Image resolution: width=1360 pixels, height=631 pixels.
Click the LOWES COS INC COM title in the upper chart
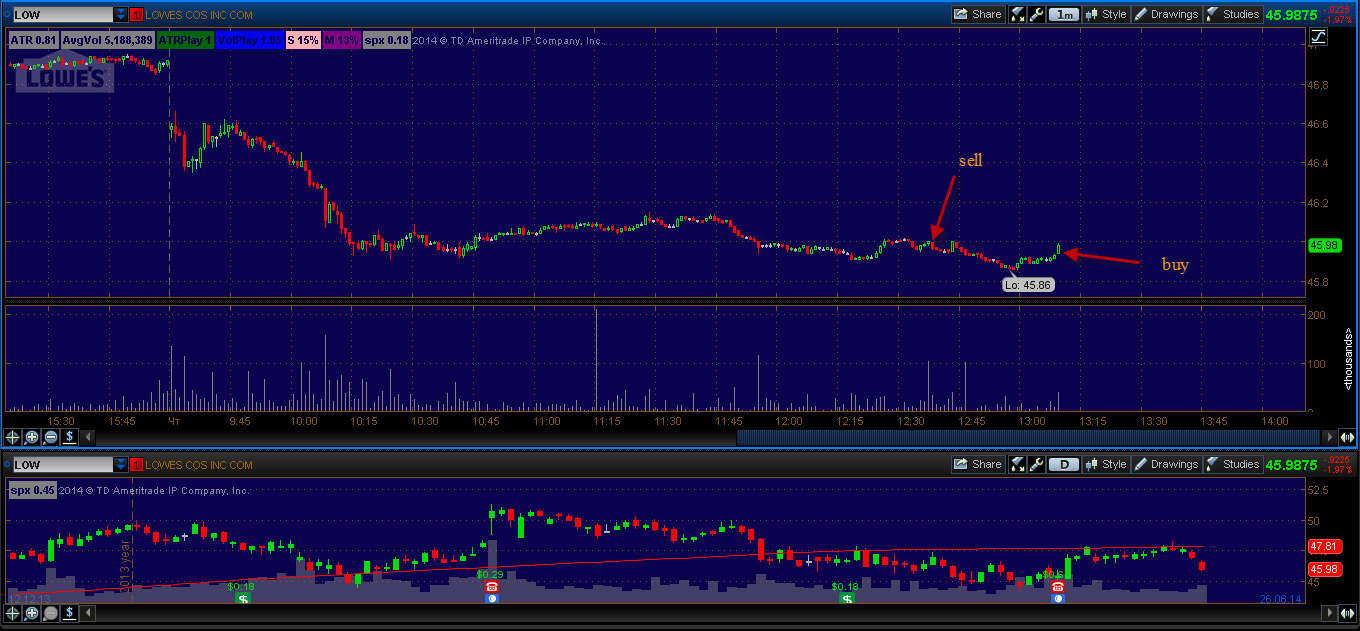199,15
